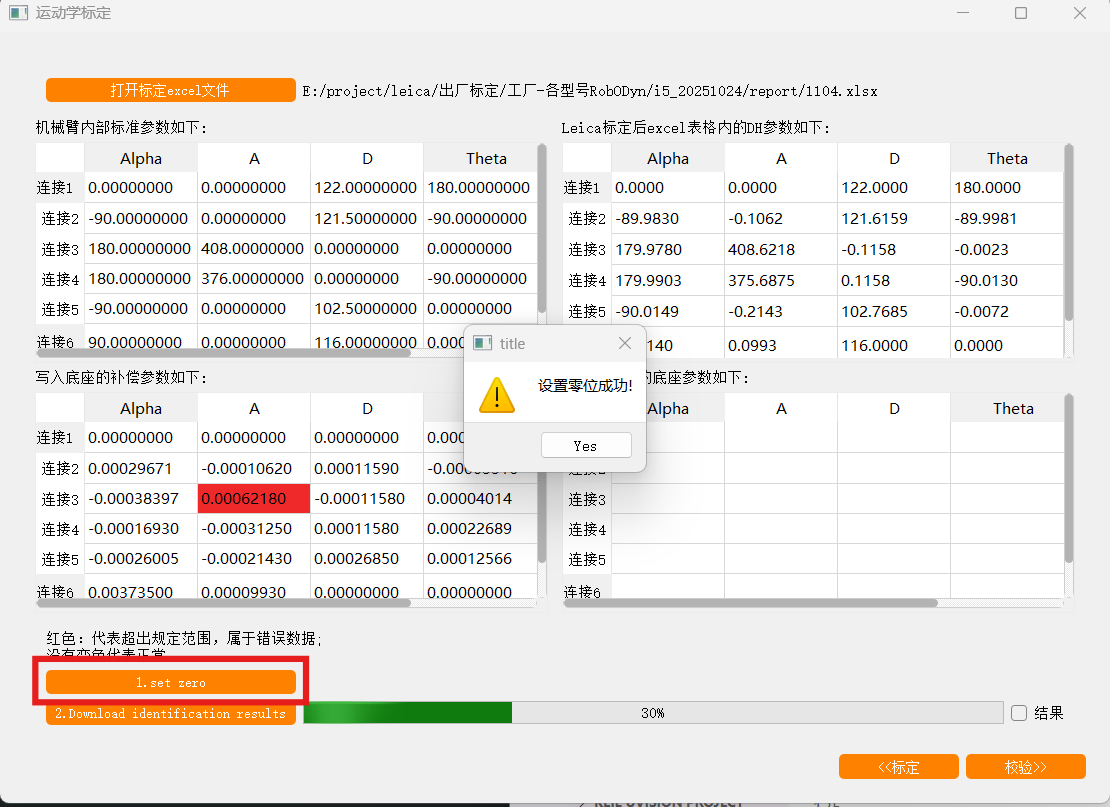Screen dimensions: 1110x807
Task: Select row header 连接3 in compensation table
Action: pos(59,499)
